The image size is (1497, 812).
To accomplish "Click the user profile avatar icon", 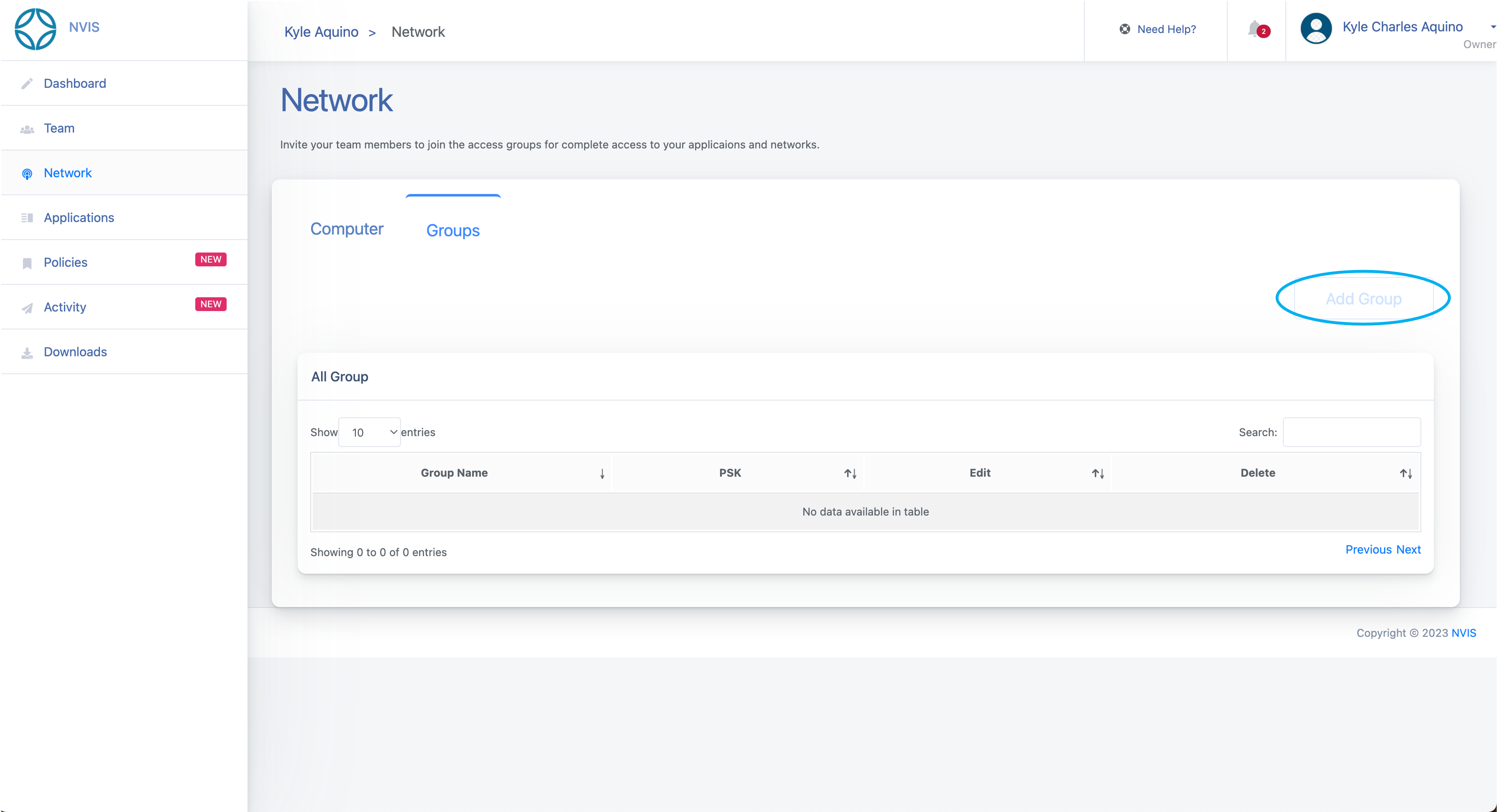I will pos(1316,29).
